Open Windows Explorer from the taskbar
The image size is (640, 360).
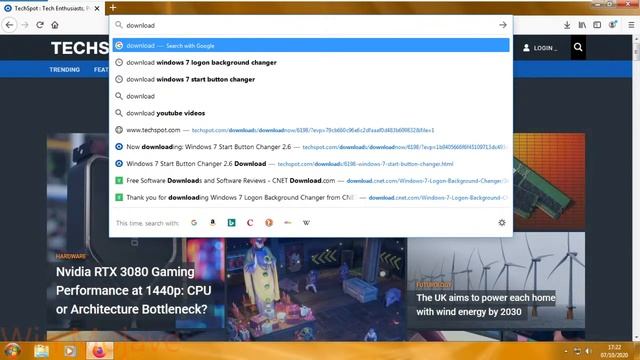click(x=42, y=351)
